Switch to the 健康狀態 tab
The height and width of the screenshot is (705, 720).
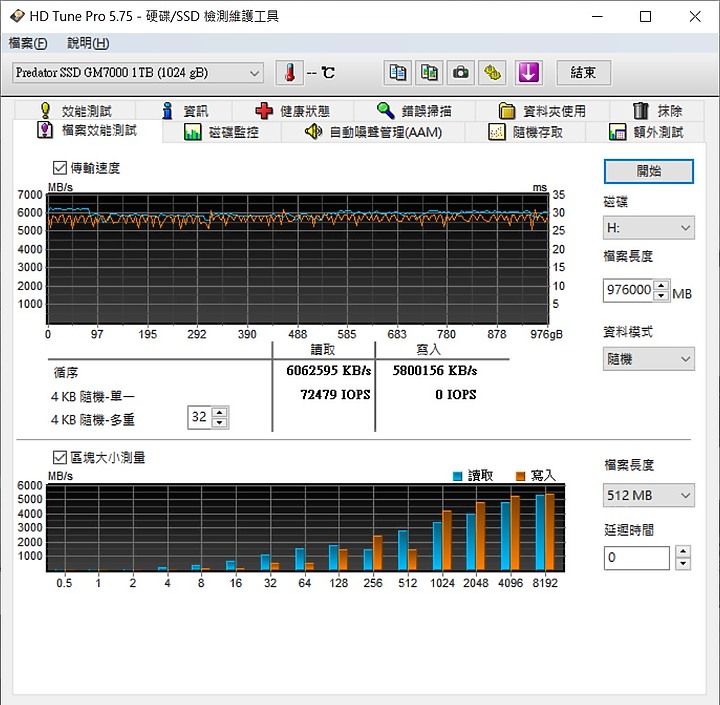coord(293,111)
